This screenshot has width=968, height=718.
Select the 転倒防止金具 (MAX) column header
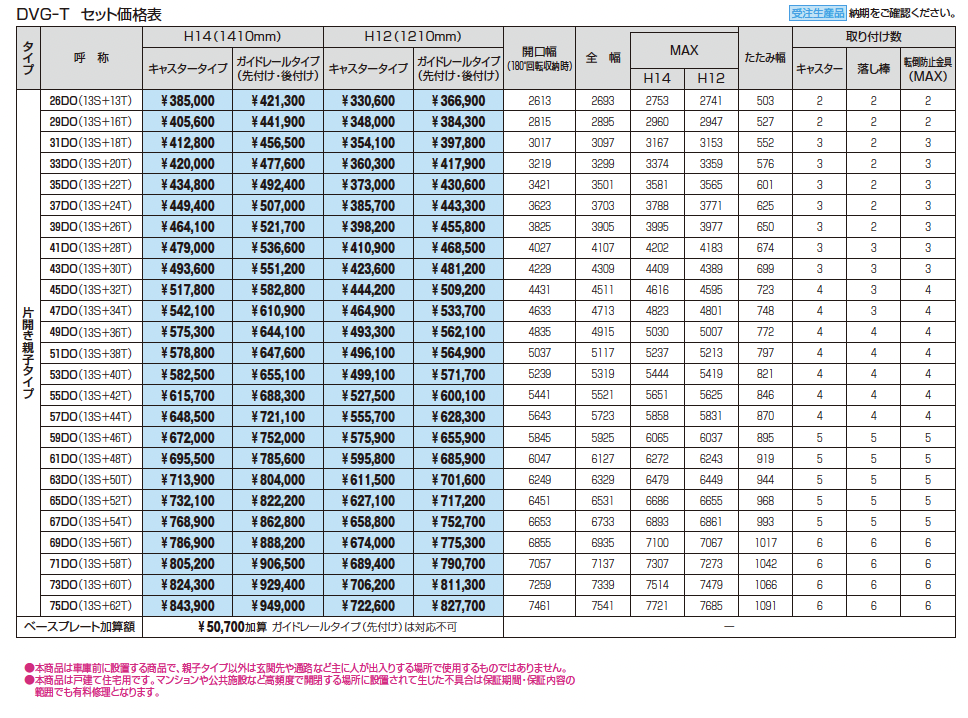coord(928,69)
